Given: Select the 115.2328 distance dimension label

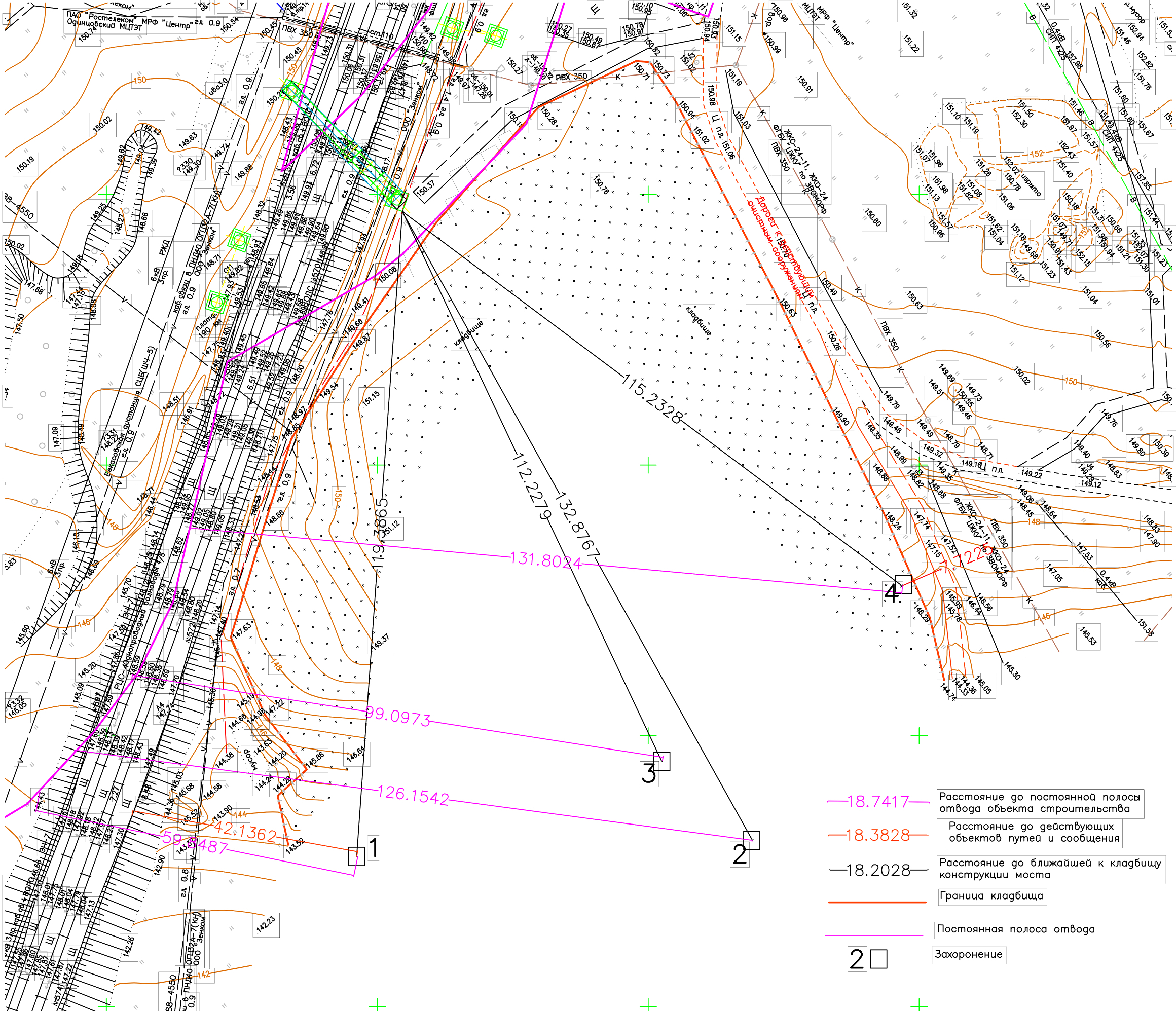Looking at the screenshot, I should pos(651,399).
